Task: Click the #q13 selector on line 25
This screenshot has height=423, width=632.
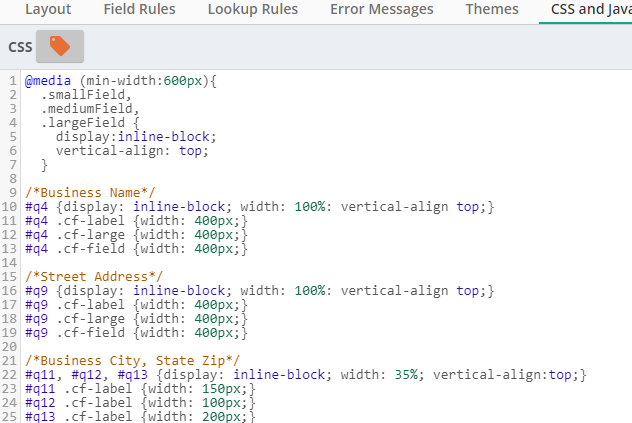Action: pos(40,417)
